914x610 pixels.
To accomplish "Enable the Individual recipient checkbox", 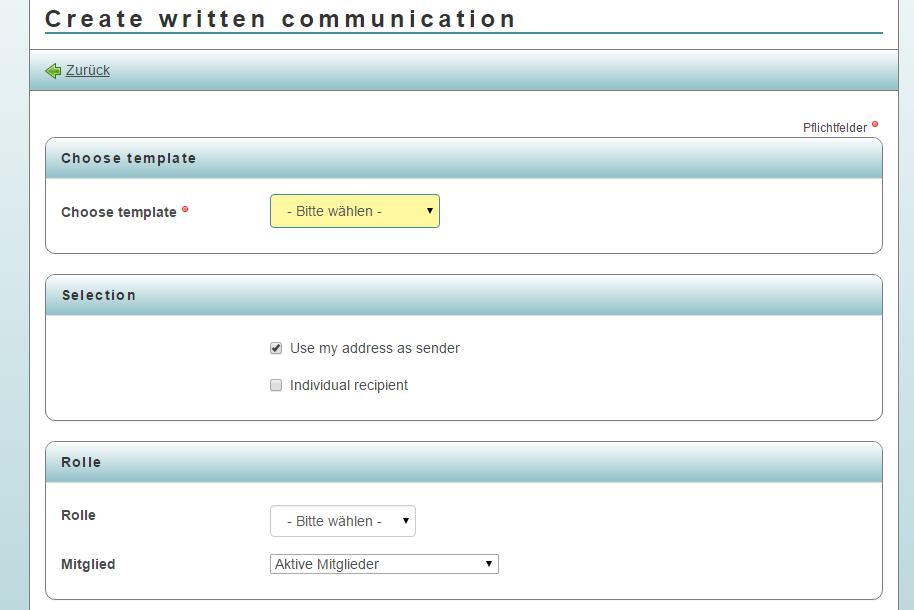I will (x=276, y=386).
